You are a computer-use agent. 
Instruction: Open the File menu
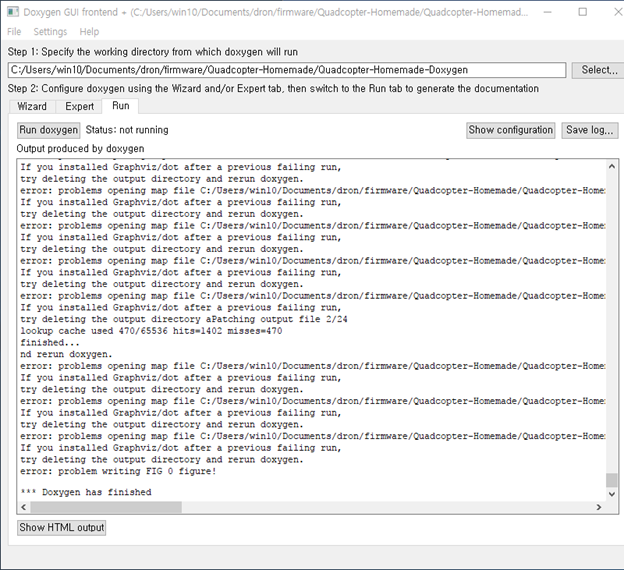(14, 31)
